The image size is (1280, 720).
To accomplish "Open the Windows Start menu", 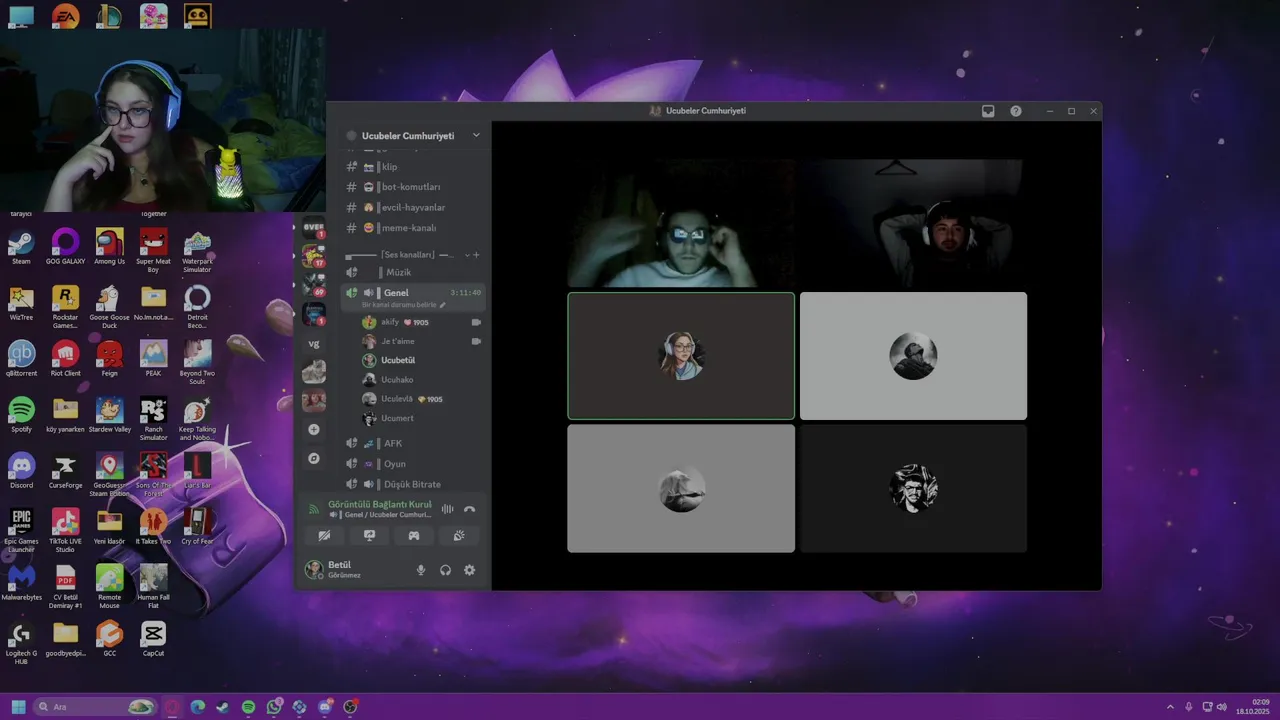I will [x=18, y=707].
